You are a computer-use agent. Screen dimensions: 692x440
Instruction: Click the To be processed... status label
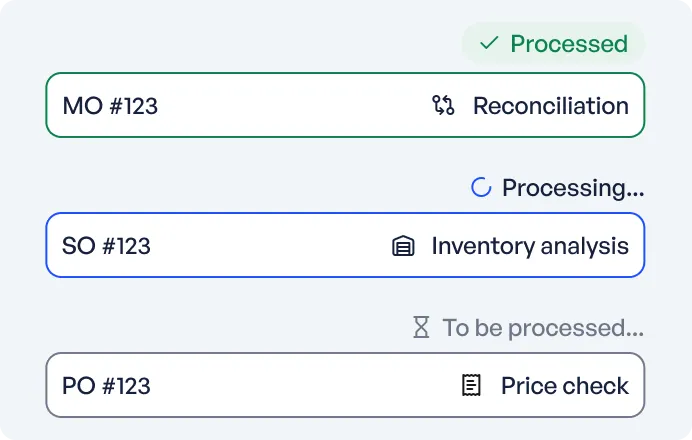click(543, 328)
